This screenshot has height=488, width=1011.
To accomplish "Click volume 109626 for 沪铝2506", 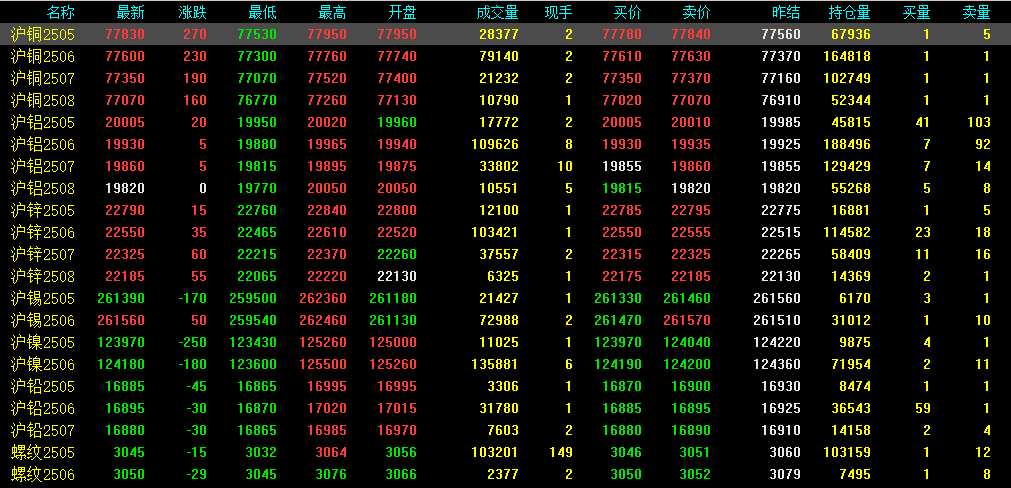I will (495, 144).
